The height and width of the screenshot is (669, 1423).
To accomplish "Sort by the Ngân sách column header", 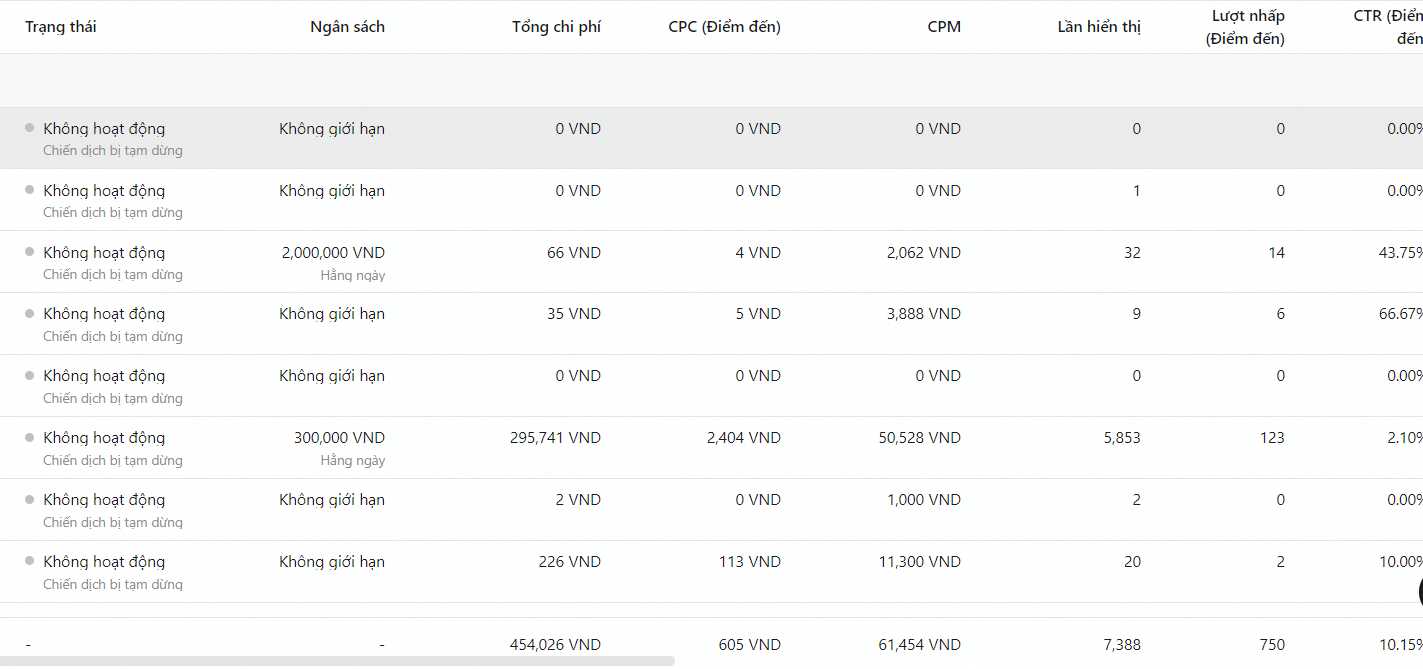I will coord(347,27).
